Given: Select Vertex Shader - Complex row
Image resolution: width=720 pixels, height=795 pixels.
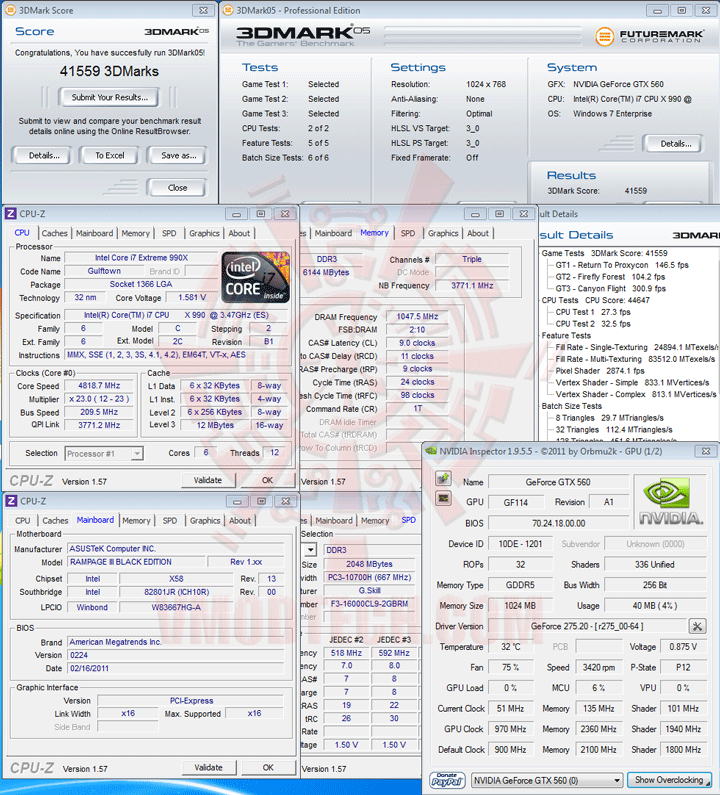Looking at the screenshot, I should 636,394.
